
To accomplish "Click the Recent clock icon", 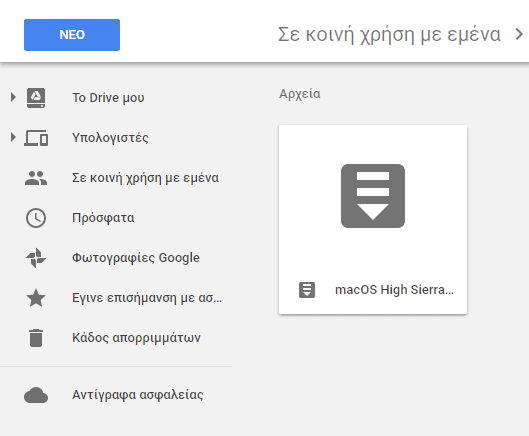I will (x=36, y=218).
